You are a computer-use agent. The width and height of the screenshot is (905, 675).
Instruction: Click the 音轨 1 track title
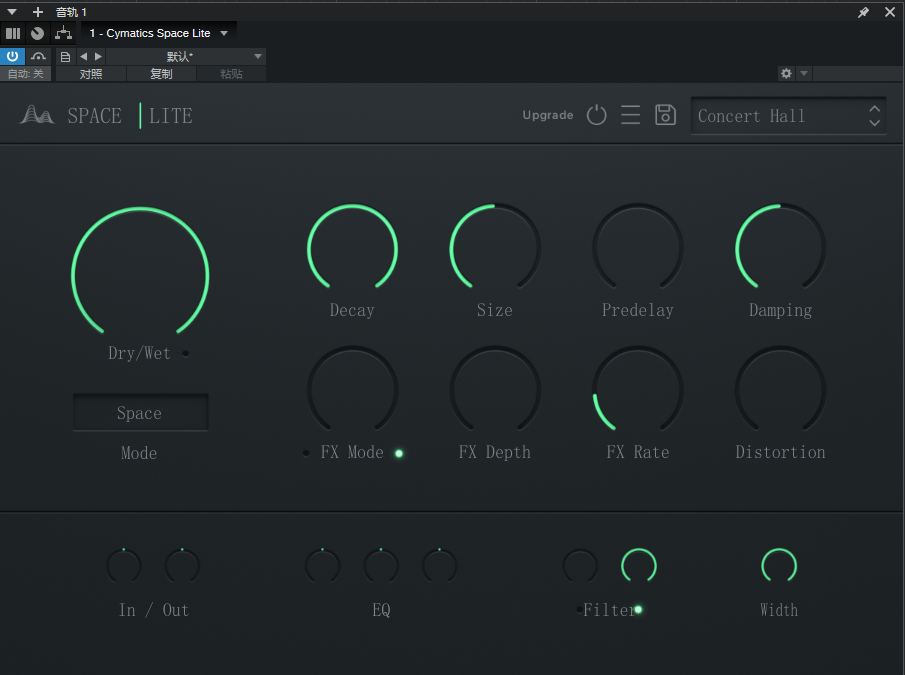tap(70, 12)
